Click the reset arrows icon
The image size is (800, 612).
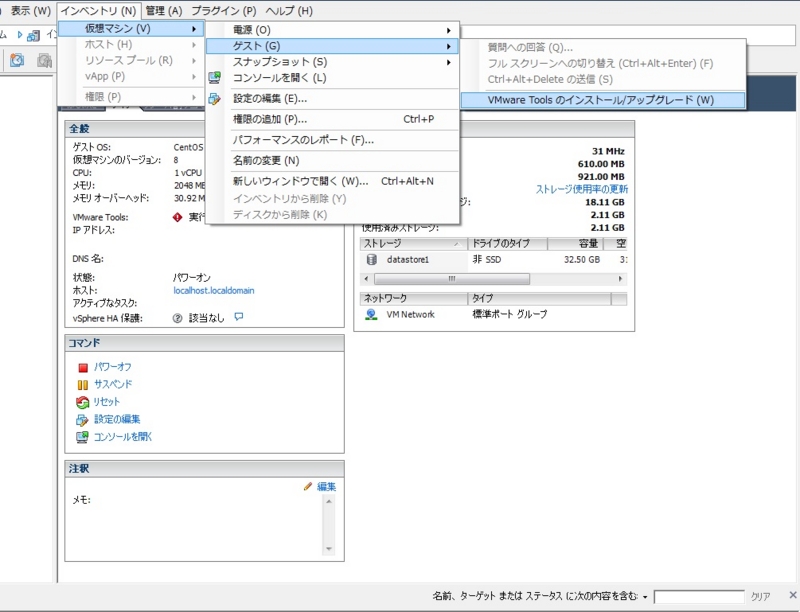click(x=83, y=402)
